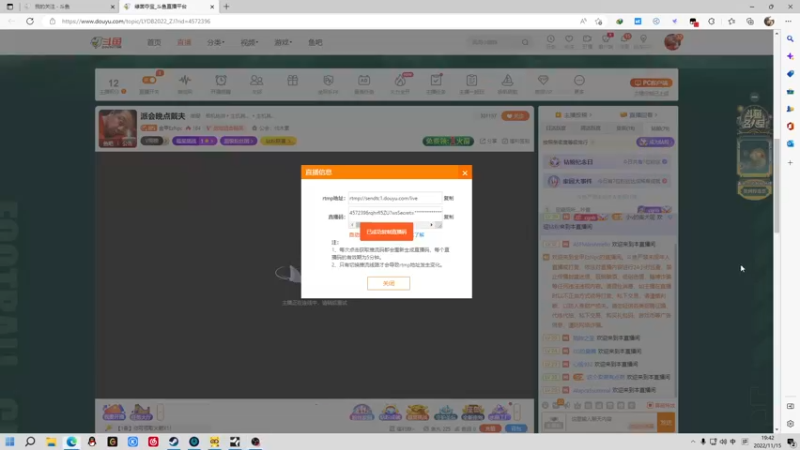
Task: Open the 钻粉纪念日 row
Action: tap(607, 162)
